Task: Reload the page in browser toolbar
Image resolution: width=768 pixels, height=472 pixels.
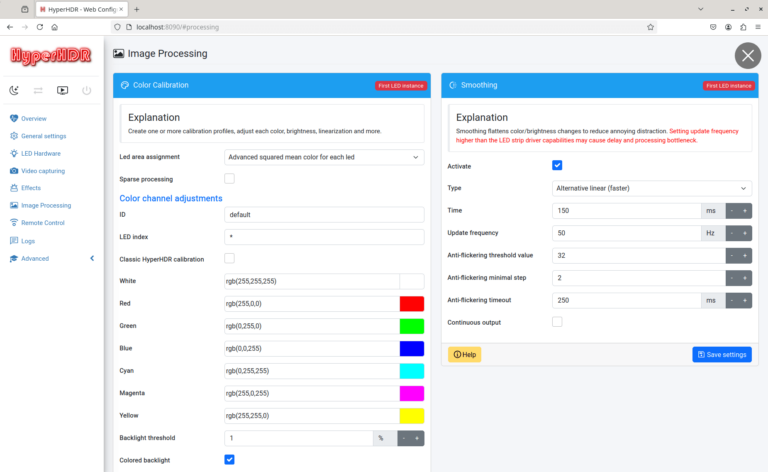Action: coord(40,27)
